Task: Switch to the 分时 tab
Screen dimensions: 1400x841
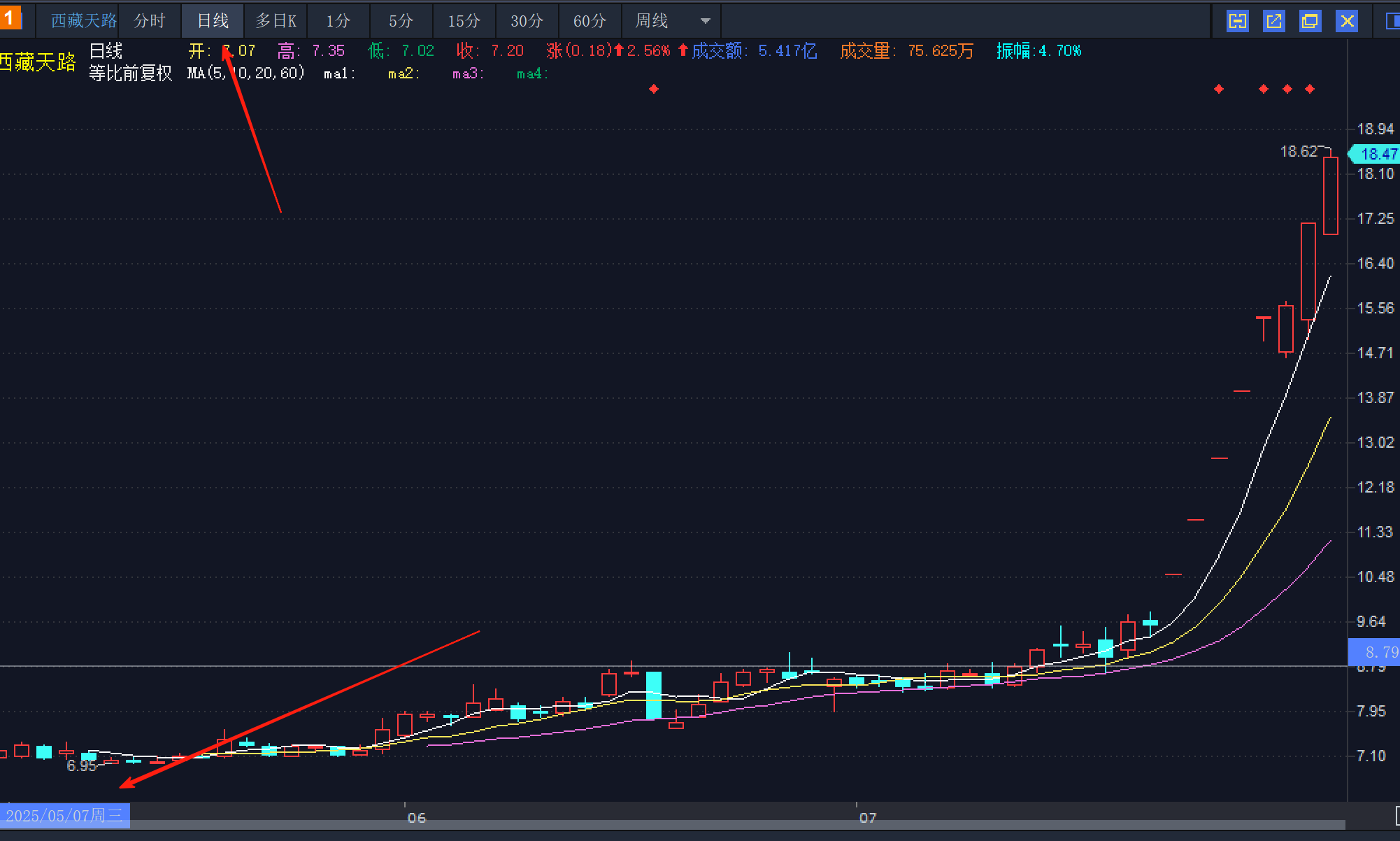Action: pyautogui.click(x=150, y=21)
